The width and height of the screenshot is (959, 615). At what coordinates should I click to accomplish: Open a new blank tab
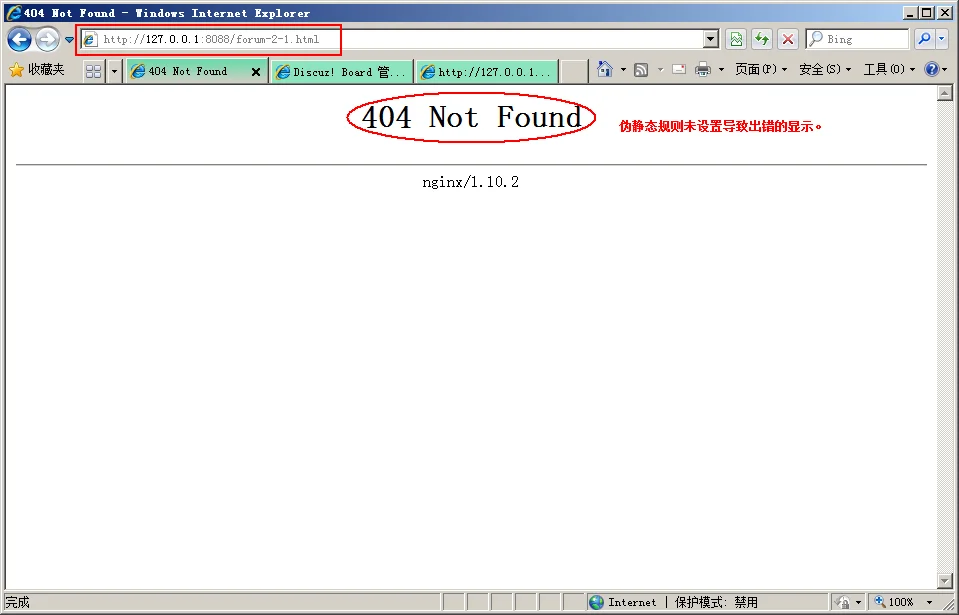574,72
